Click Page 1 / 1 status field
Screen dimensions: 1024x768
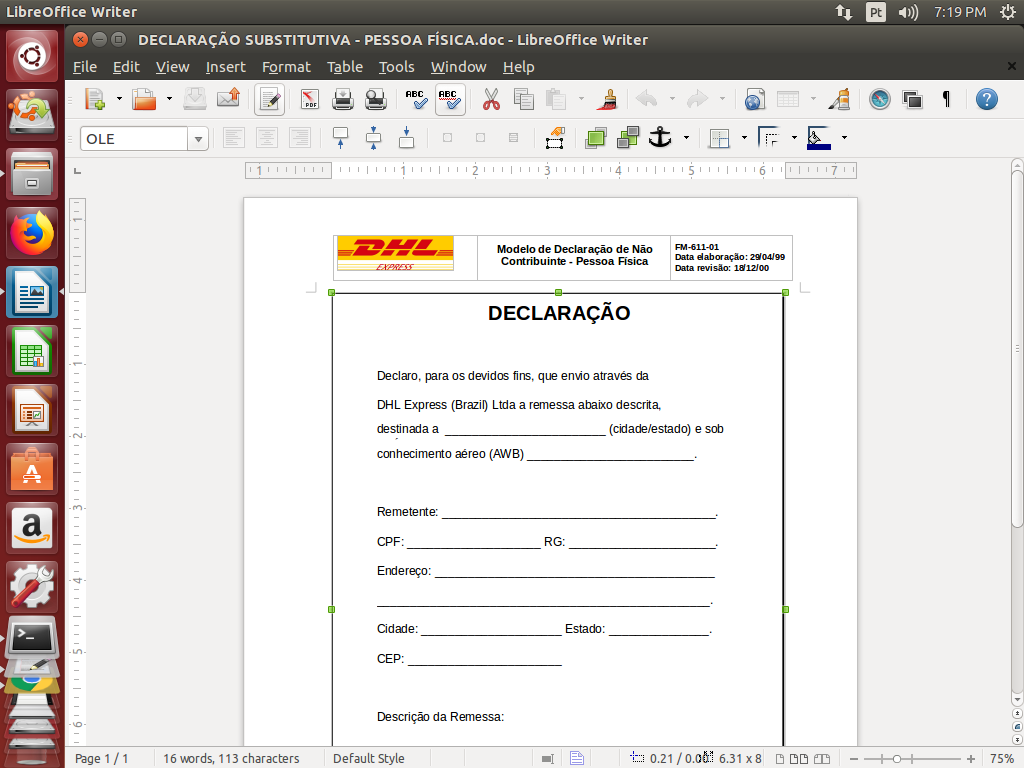point(101,759)
